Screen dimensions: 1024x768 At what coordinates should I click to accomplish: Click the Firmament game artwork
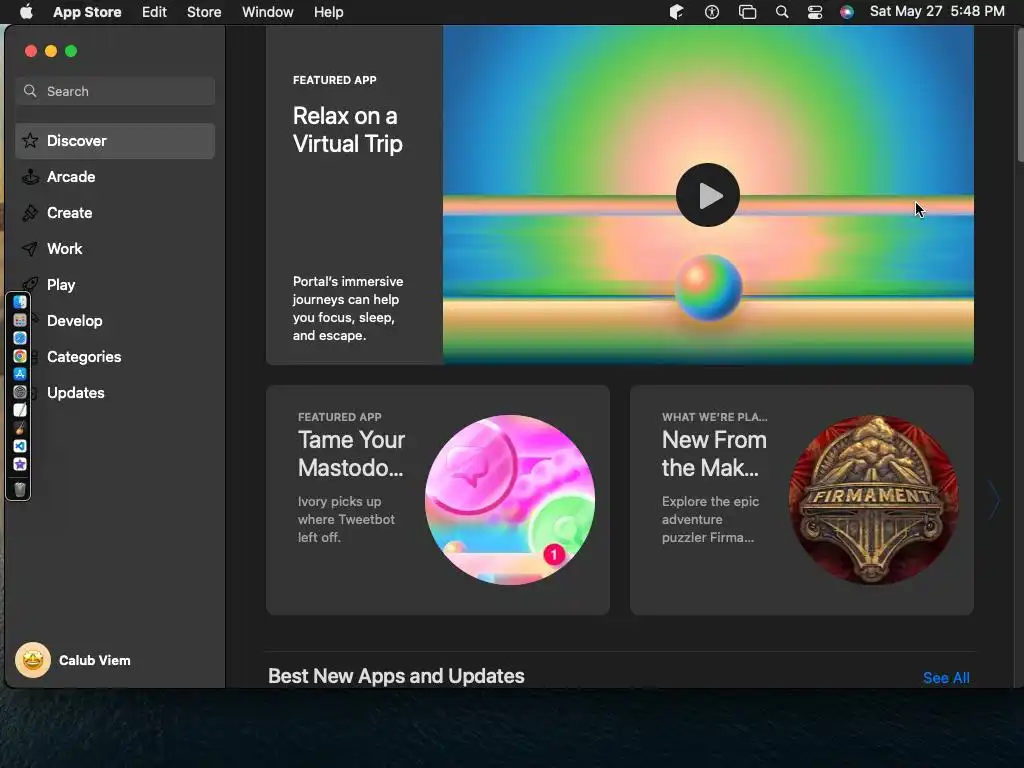[x=873, y=500]
